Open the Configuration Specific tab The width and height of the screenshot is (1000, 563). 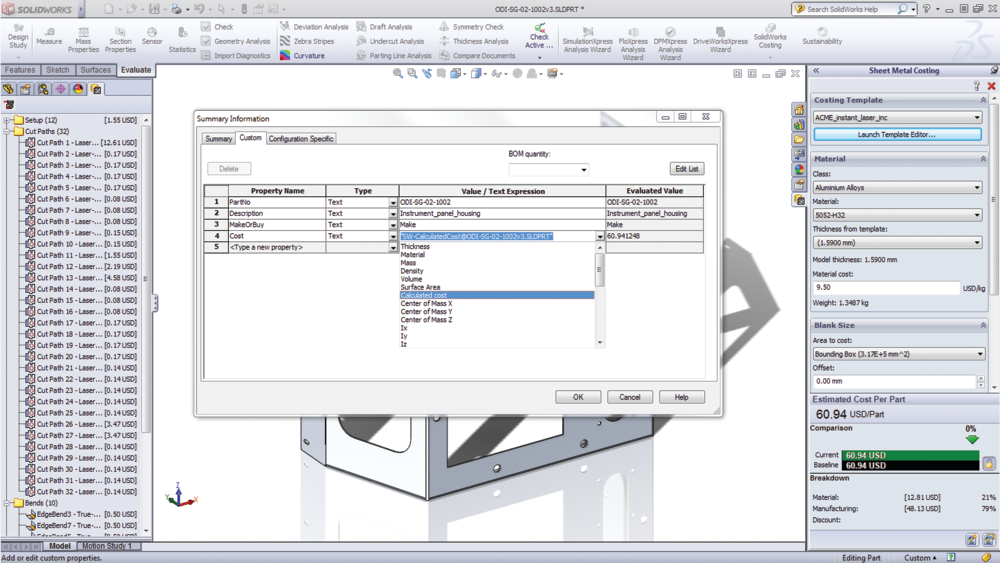(x=301, y=139)
